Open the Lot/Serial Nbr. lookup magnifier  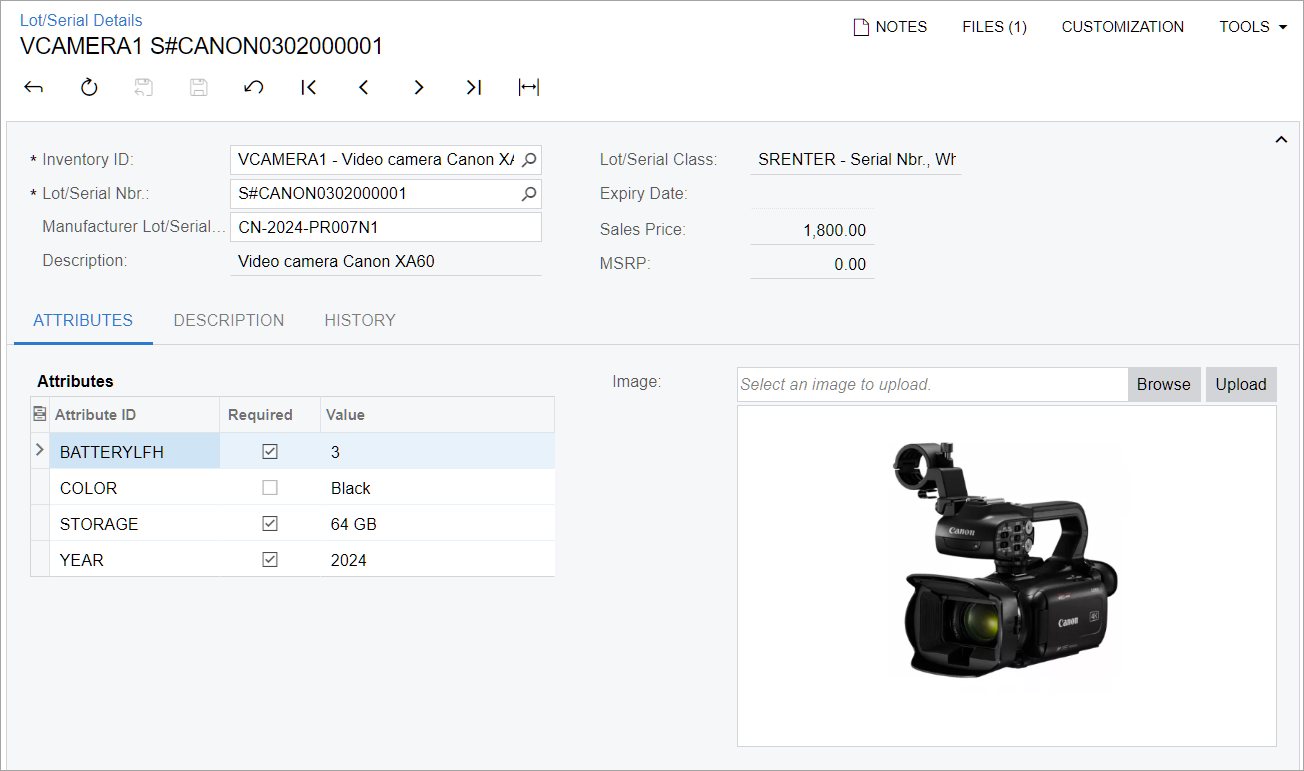click(x=530, y=193)
